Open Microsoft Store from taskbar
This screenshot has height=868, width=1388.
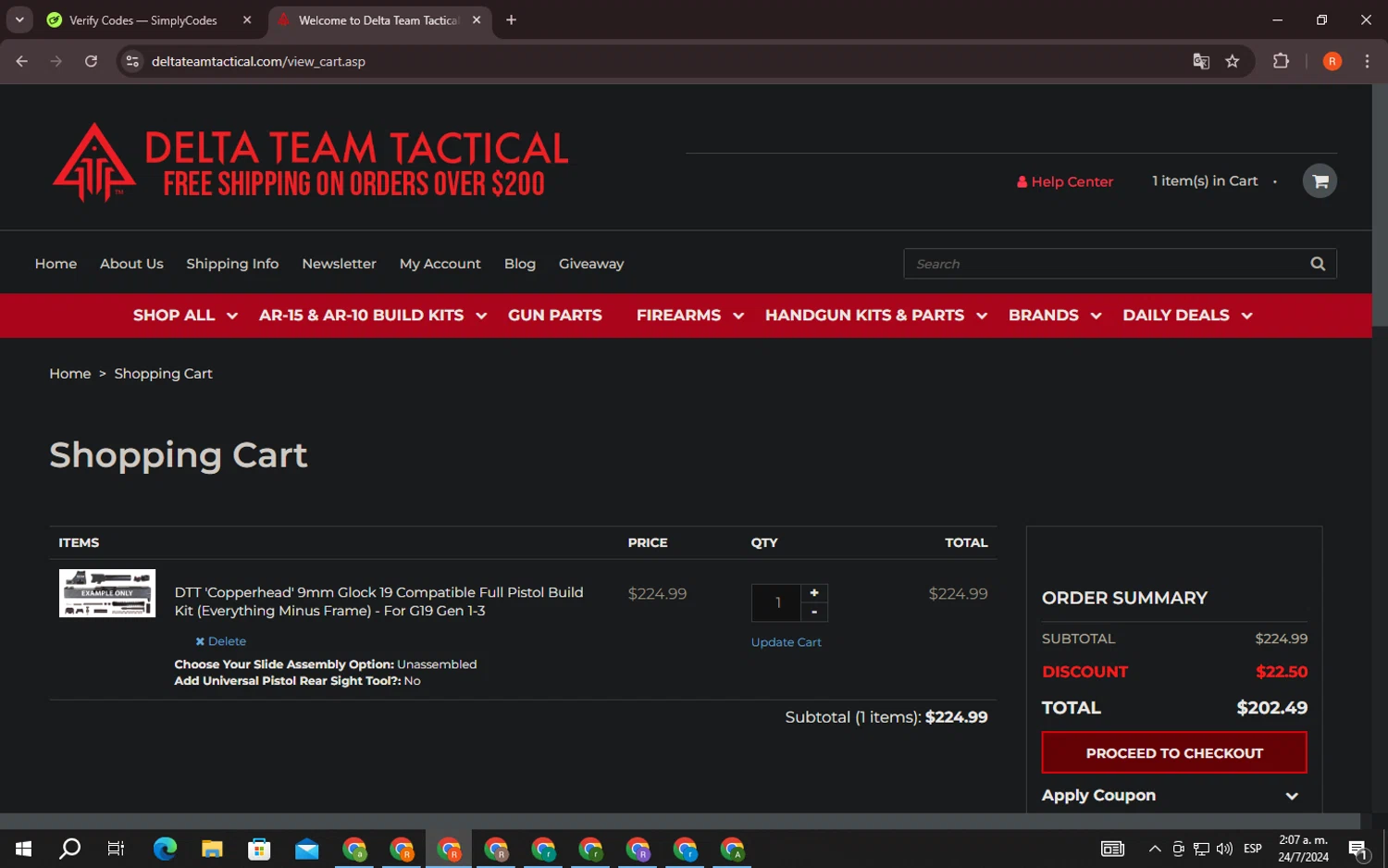pos(259,849)
